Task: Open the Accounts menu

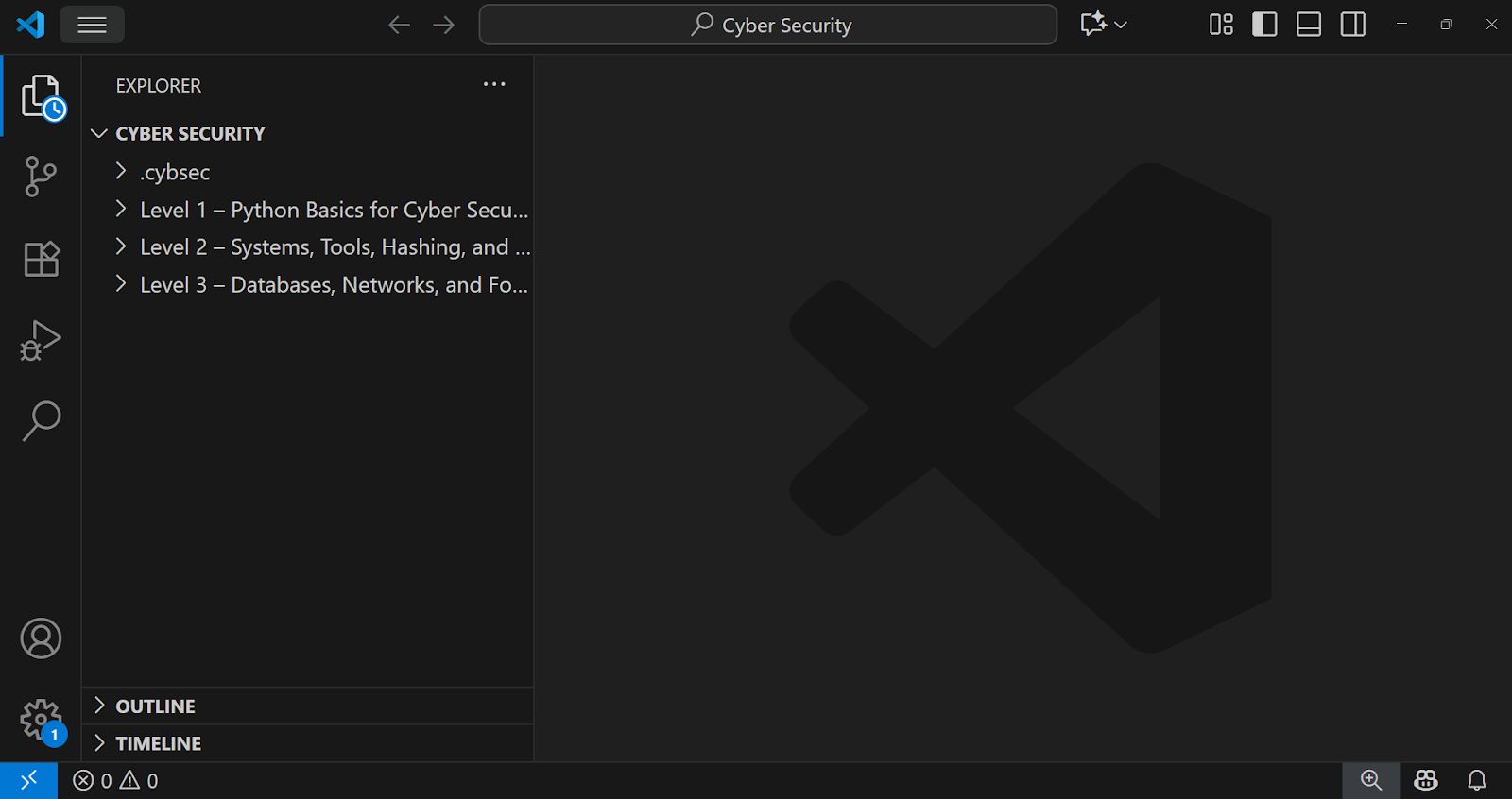Action: coord(41,639)
